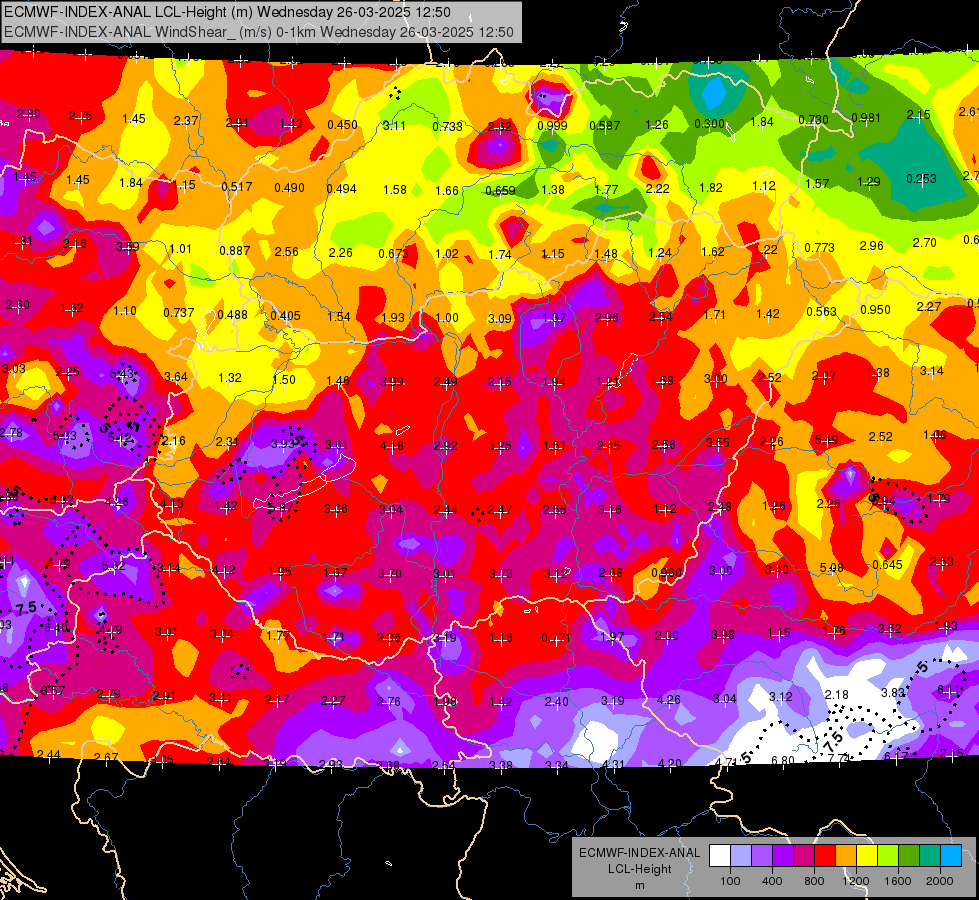Click the wind shear value 0.659
The image size is (979, 900).
pos(500,190)
